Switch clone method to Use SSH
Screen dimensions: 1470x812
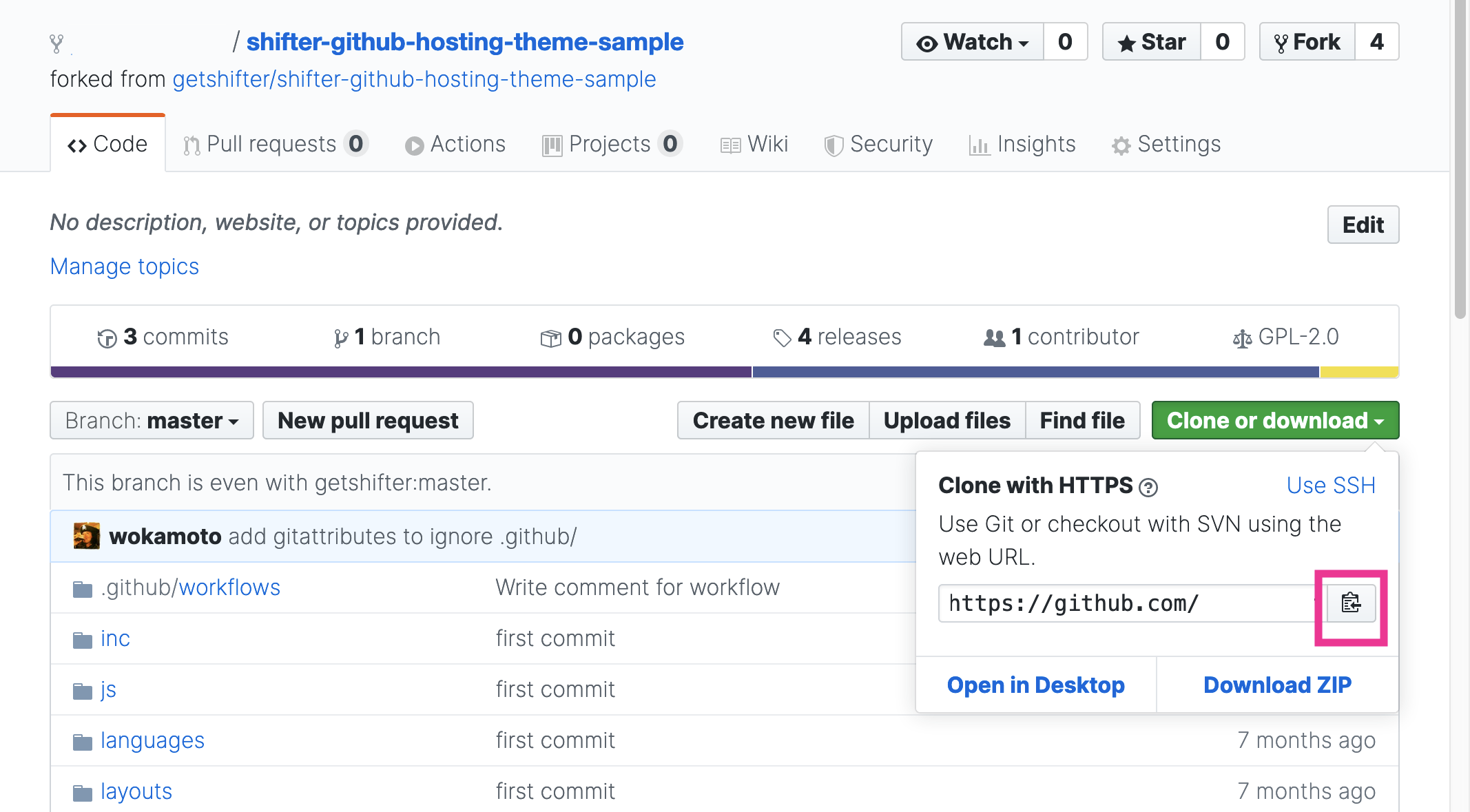[x=1331, y=486]
